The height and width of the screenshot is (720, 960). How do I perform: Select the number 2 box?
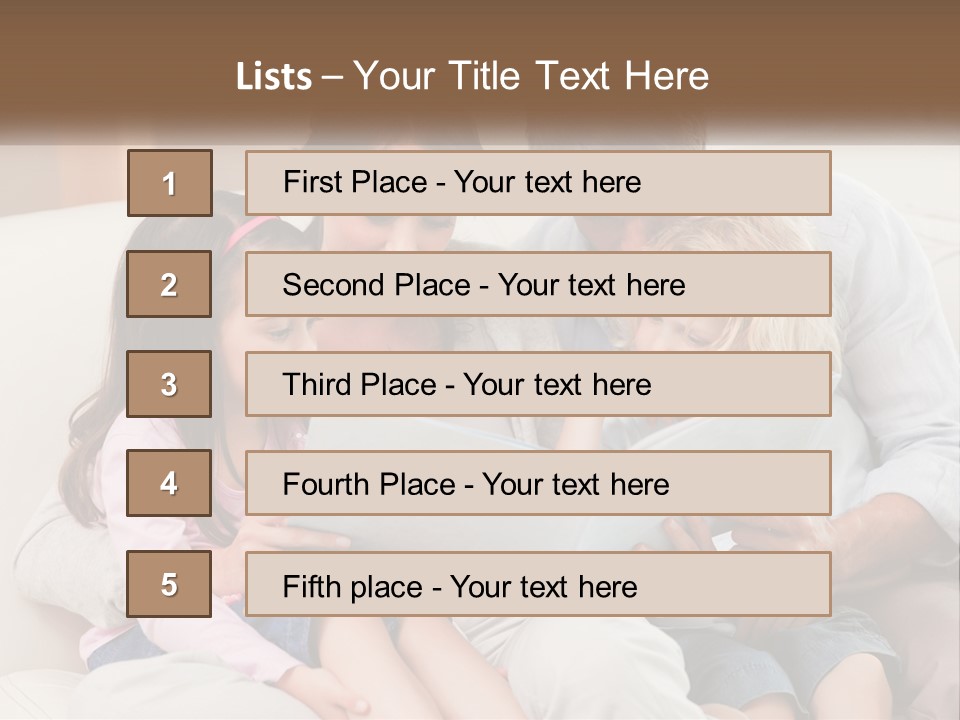coord(169,284)
